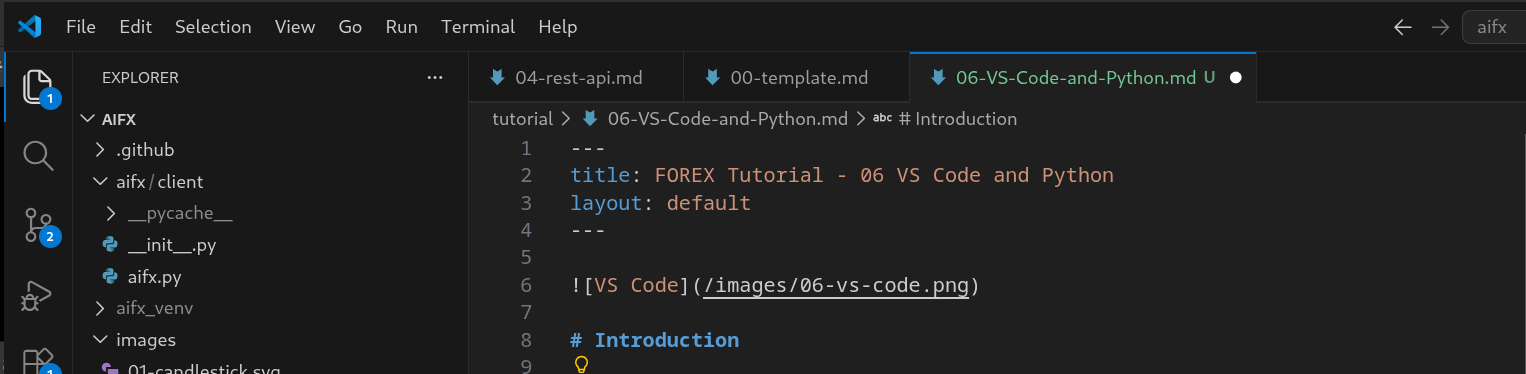1526x374 pixels.
Task: Open the Go menu
Action: 350,27
